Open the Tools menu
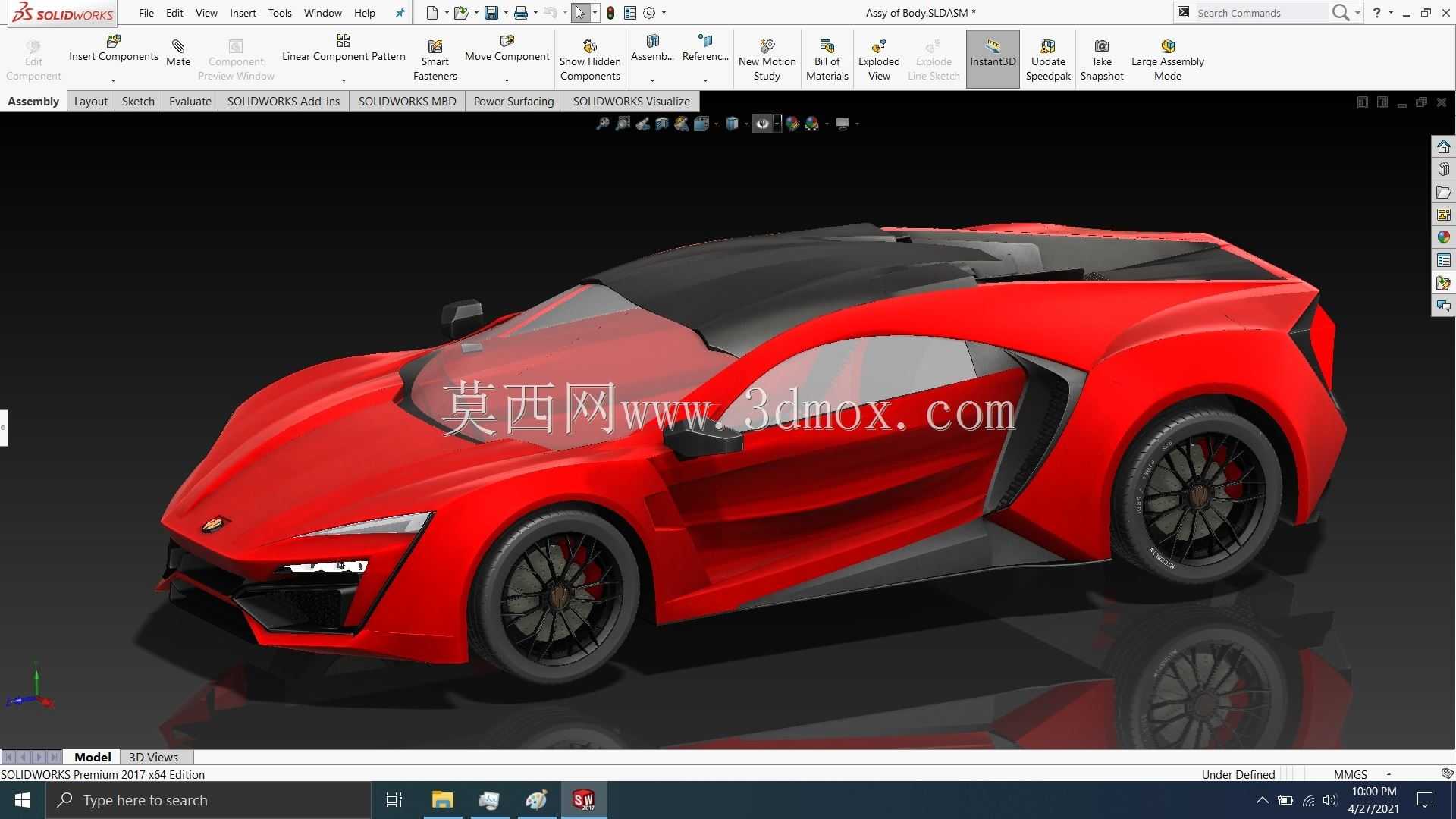 (280, 13)
